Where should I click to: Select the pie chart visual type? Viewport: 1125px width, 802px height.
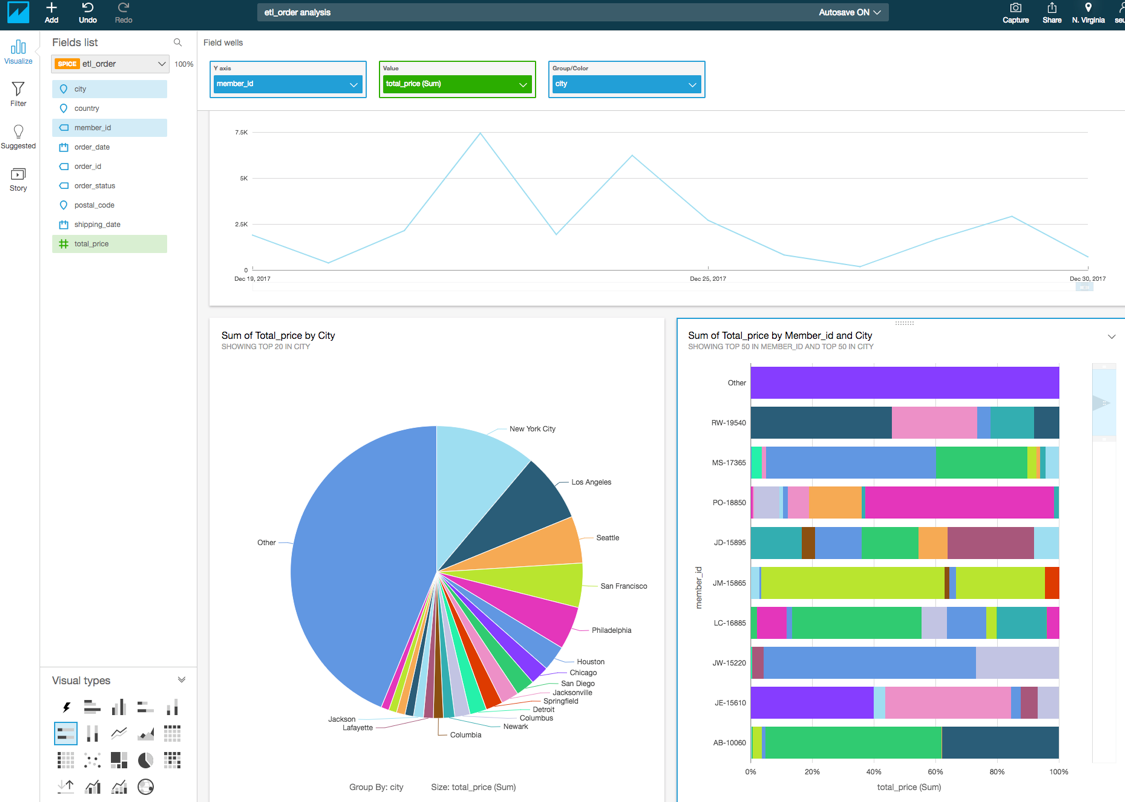pyautogui.click(x=146, y=760)
